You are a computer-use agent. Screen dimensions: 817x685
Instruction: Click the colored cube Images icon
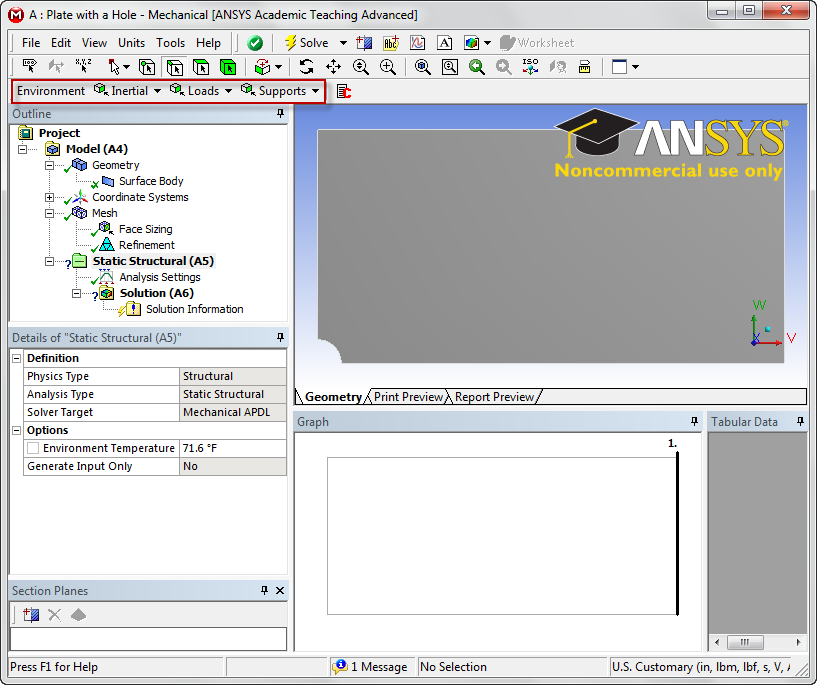[472, 43]
